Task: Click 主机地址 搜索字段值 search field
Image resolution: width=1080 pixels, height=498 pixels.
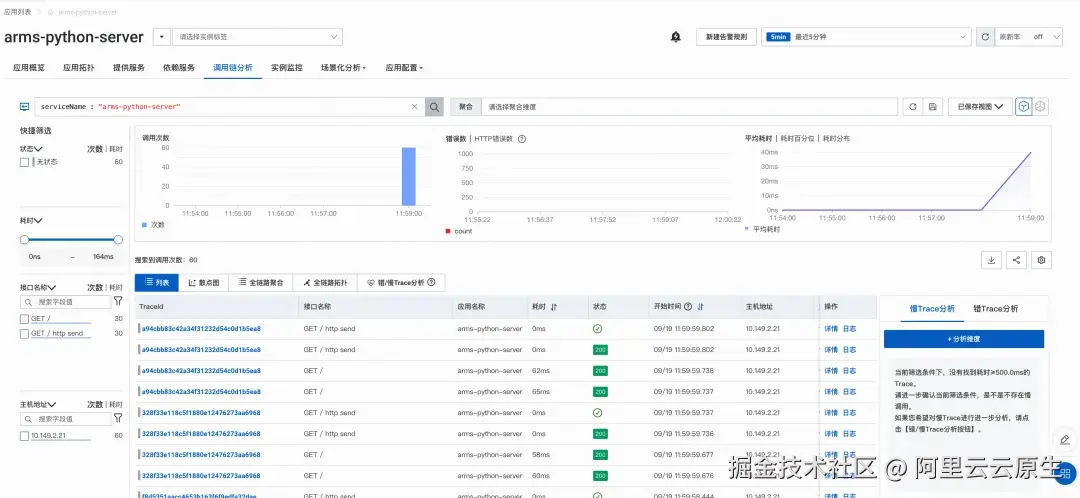Action: coord(65,418)
